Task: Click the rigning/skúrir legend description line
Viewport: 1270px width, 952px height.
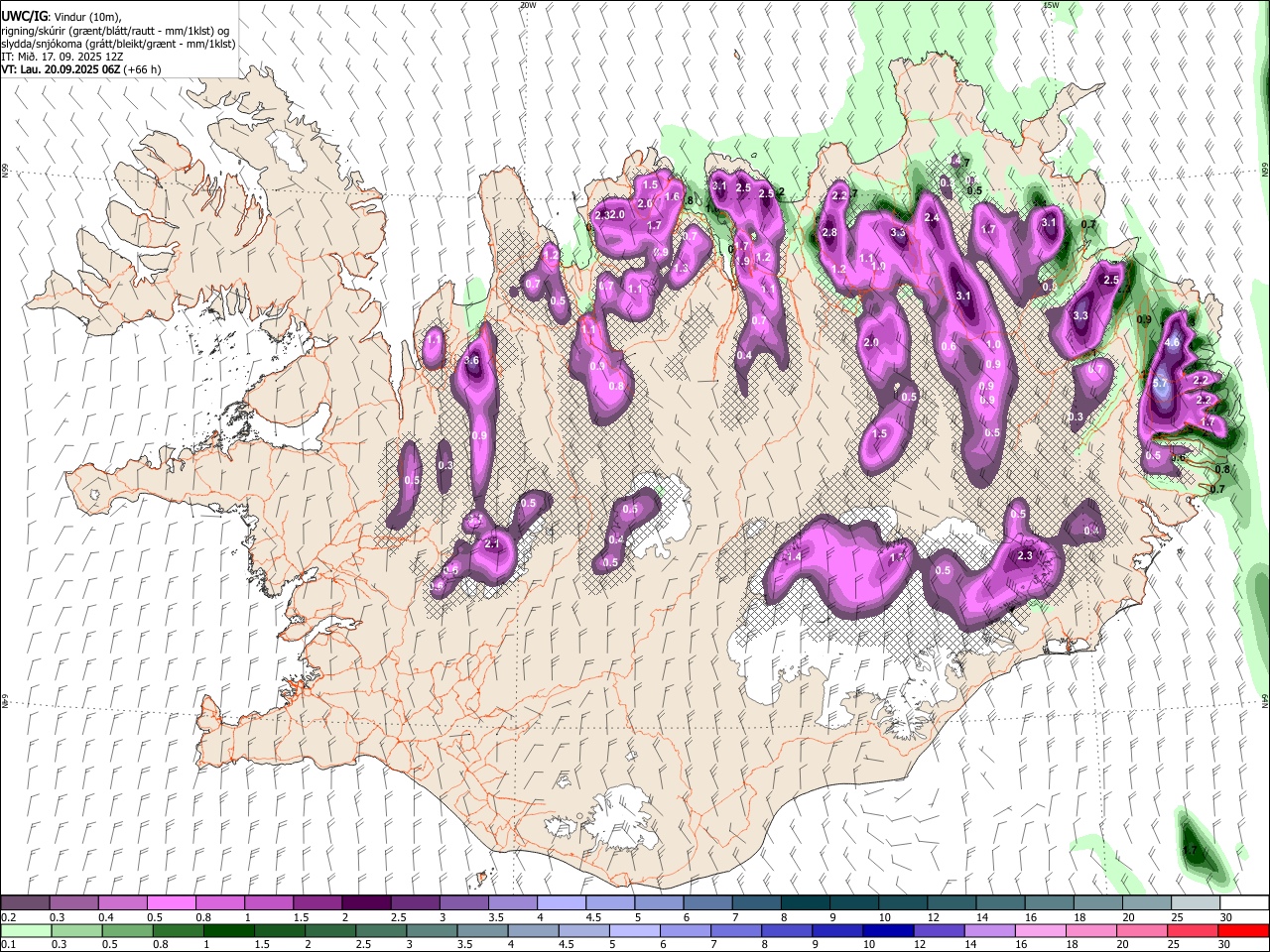Action: pos(117,31)
